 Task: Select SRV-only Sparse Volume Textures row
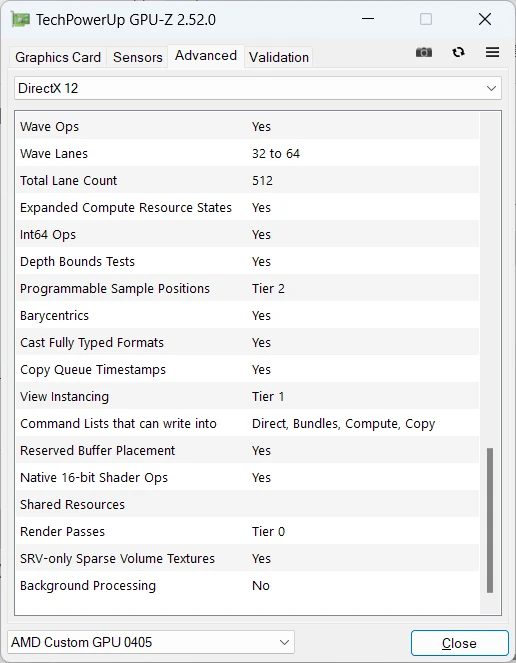[247, 559]
